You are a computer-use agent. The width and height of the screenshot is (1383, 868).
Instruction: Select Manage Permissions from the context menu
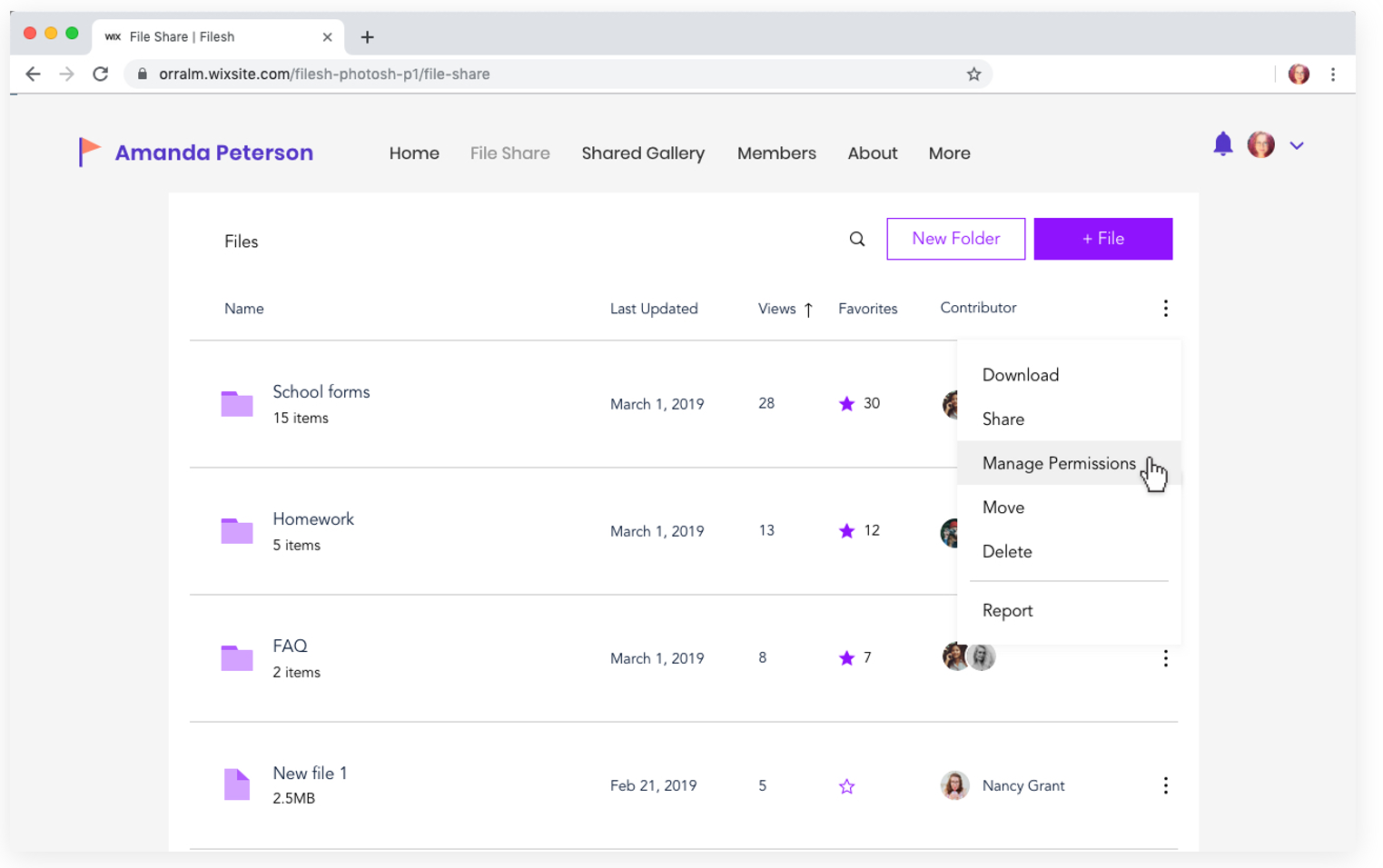(x=1058, y=463)
